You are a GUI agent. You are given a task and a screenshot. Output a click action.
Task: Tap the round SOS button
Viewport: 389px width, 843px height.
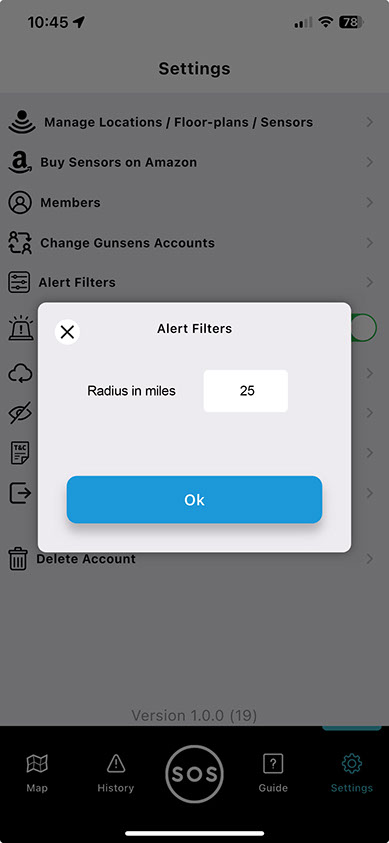[194, 774]
